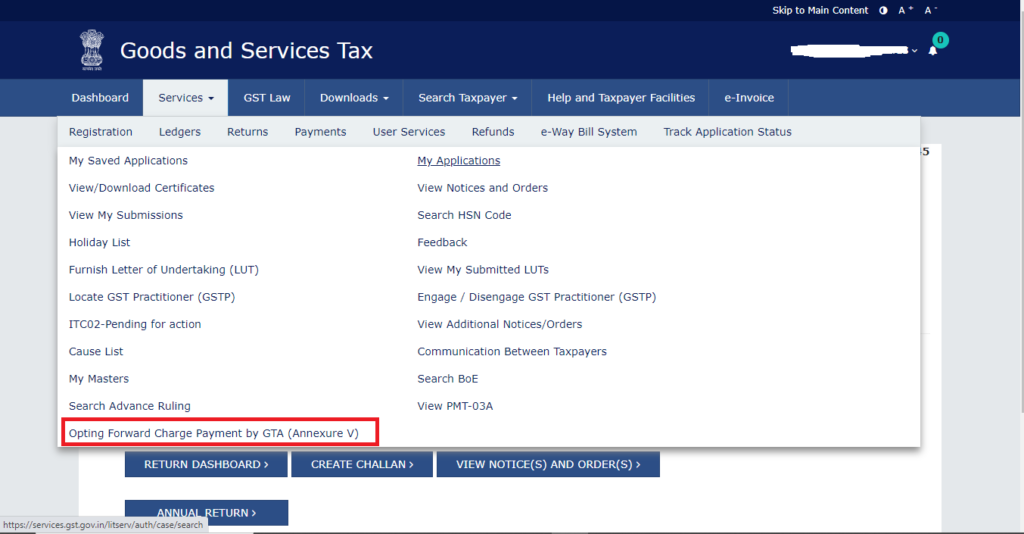
Task: Open View Additional Notices/Orders
Action: 500,324
